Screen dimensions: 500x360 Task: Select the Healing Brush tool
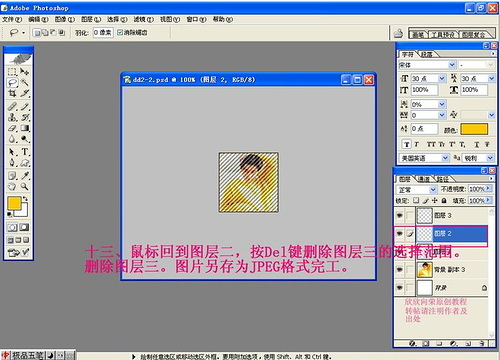pyautogui.click(x=12, y=107)
